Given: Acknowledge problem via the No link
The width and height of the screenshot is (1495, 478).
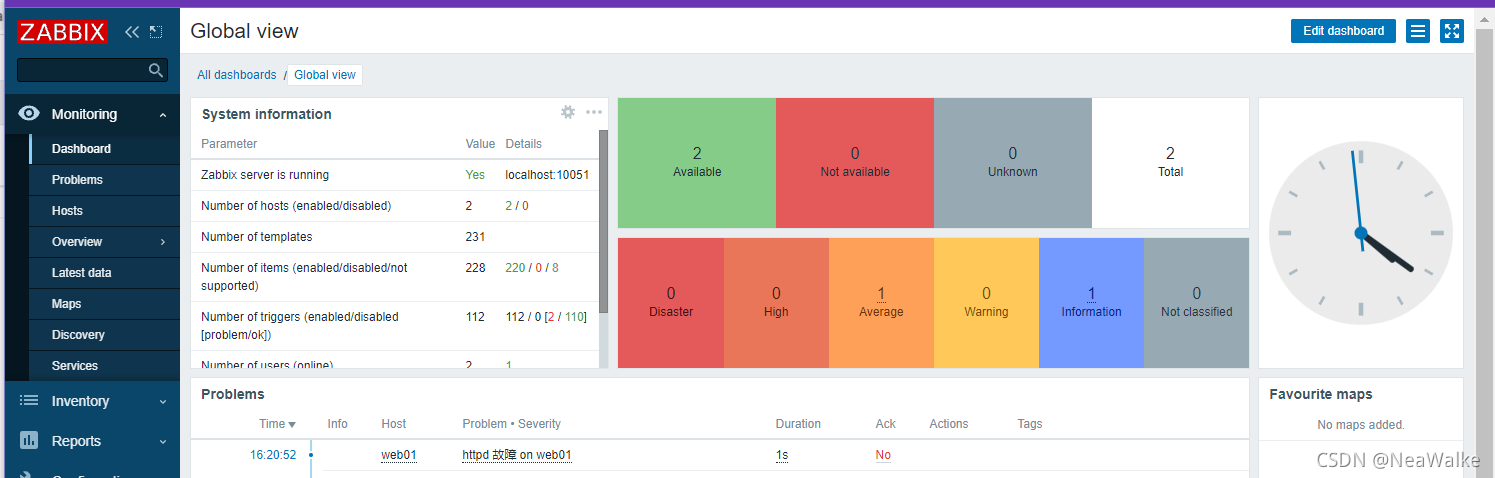Looking at the screenshot, I should [883, 455].
